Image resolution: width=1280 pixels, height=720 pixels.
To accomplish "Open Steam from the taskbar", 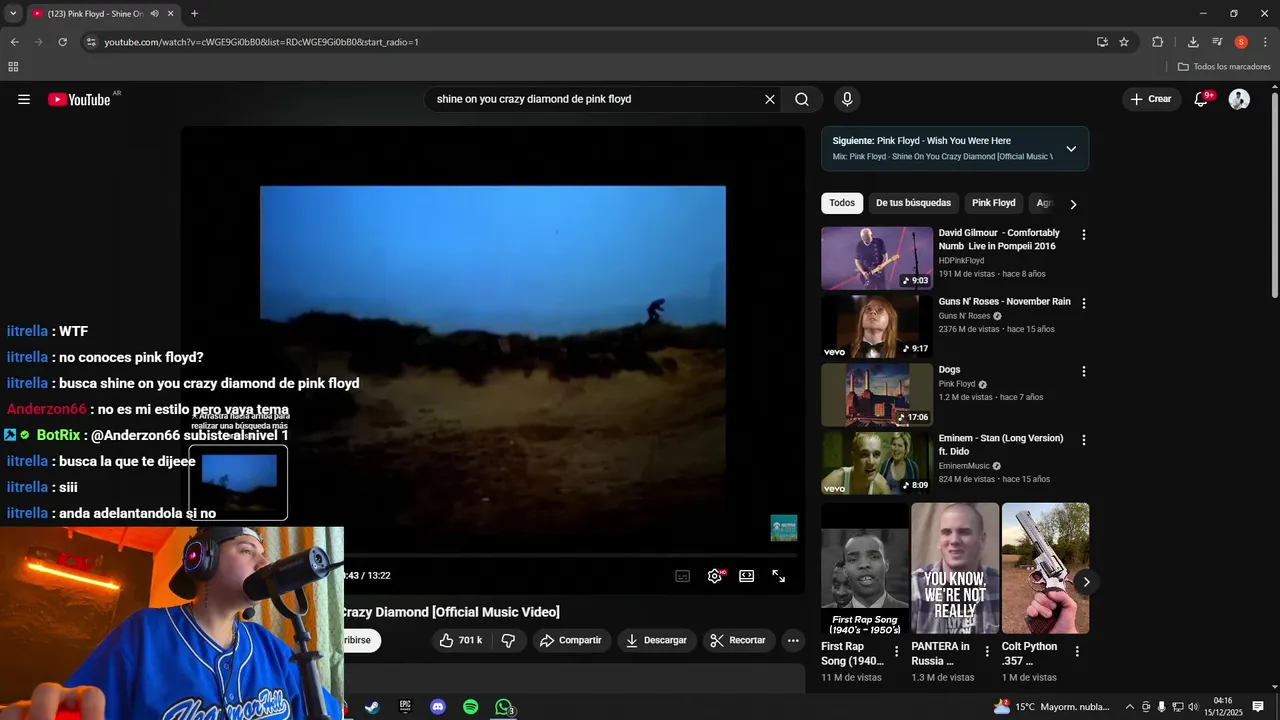I will click(x=372, y=707).
